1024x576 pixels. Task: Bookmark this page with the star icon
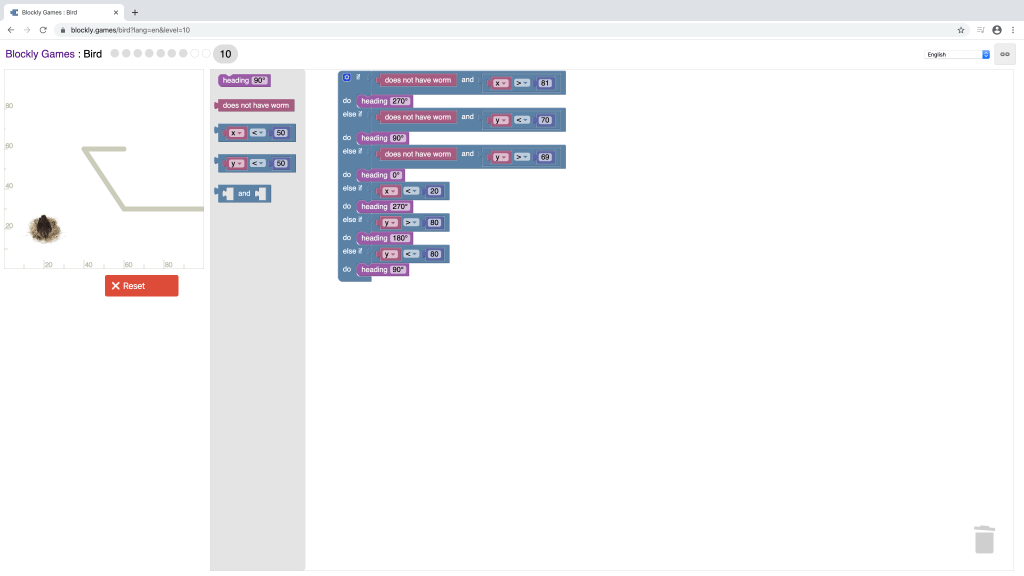pyautogui.click(x=961, y=30)
